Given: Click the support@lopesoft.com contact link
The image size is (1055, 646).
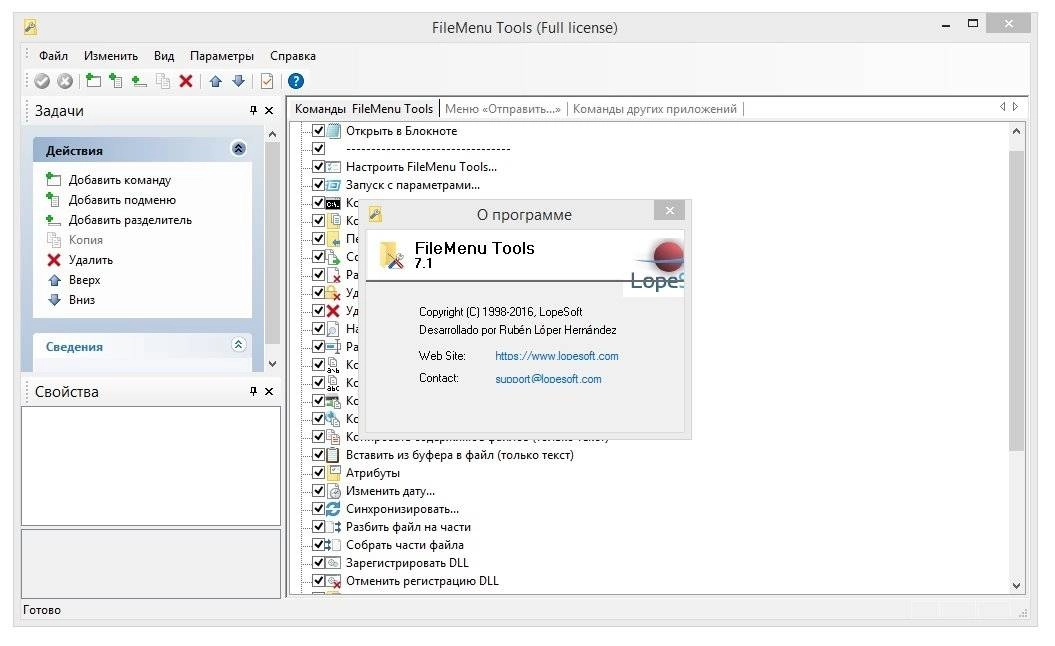Looking at the screenshot, I should click(548, 379).
